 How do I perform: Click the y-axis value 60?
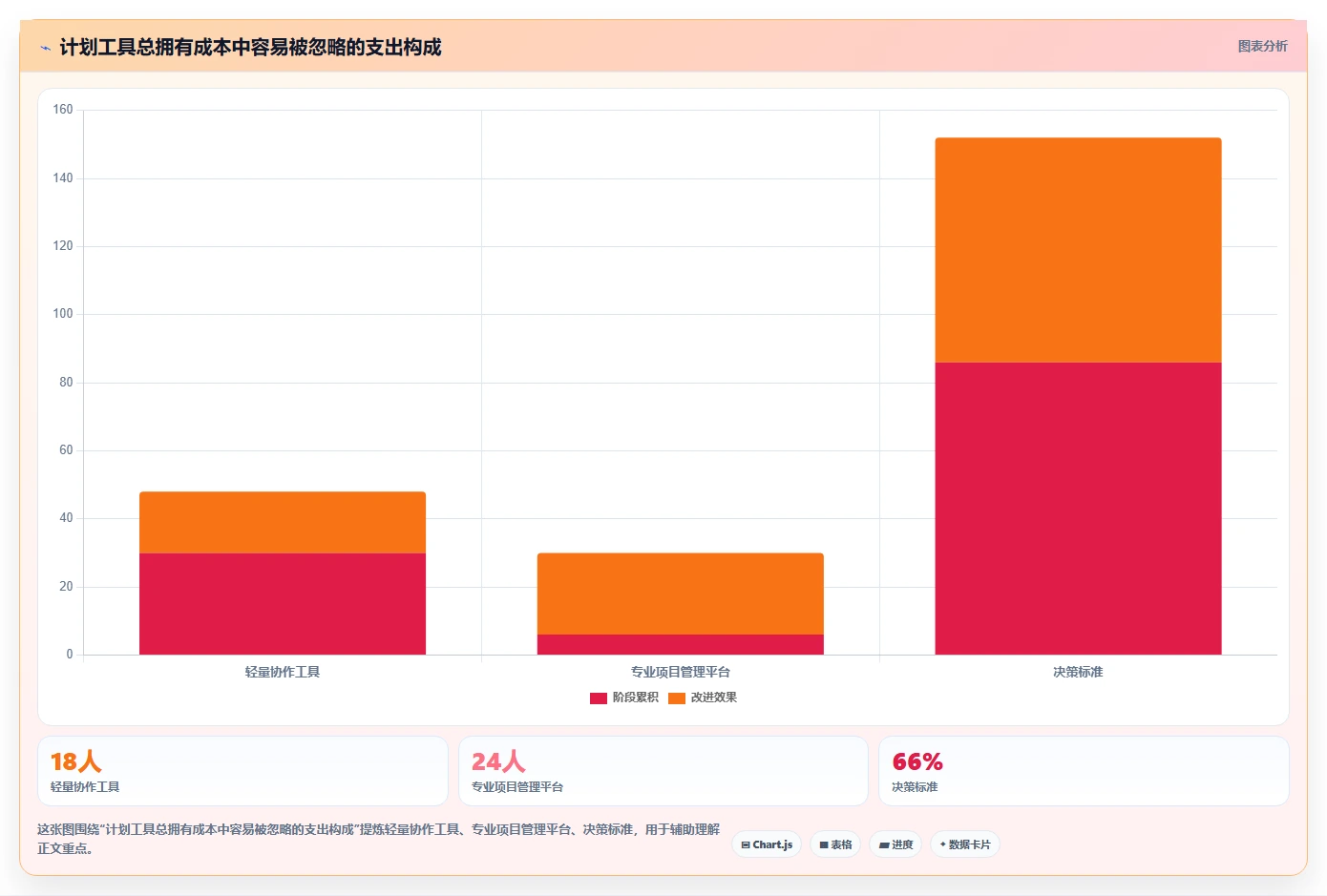pyautogui.click(x=66, y=450)
